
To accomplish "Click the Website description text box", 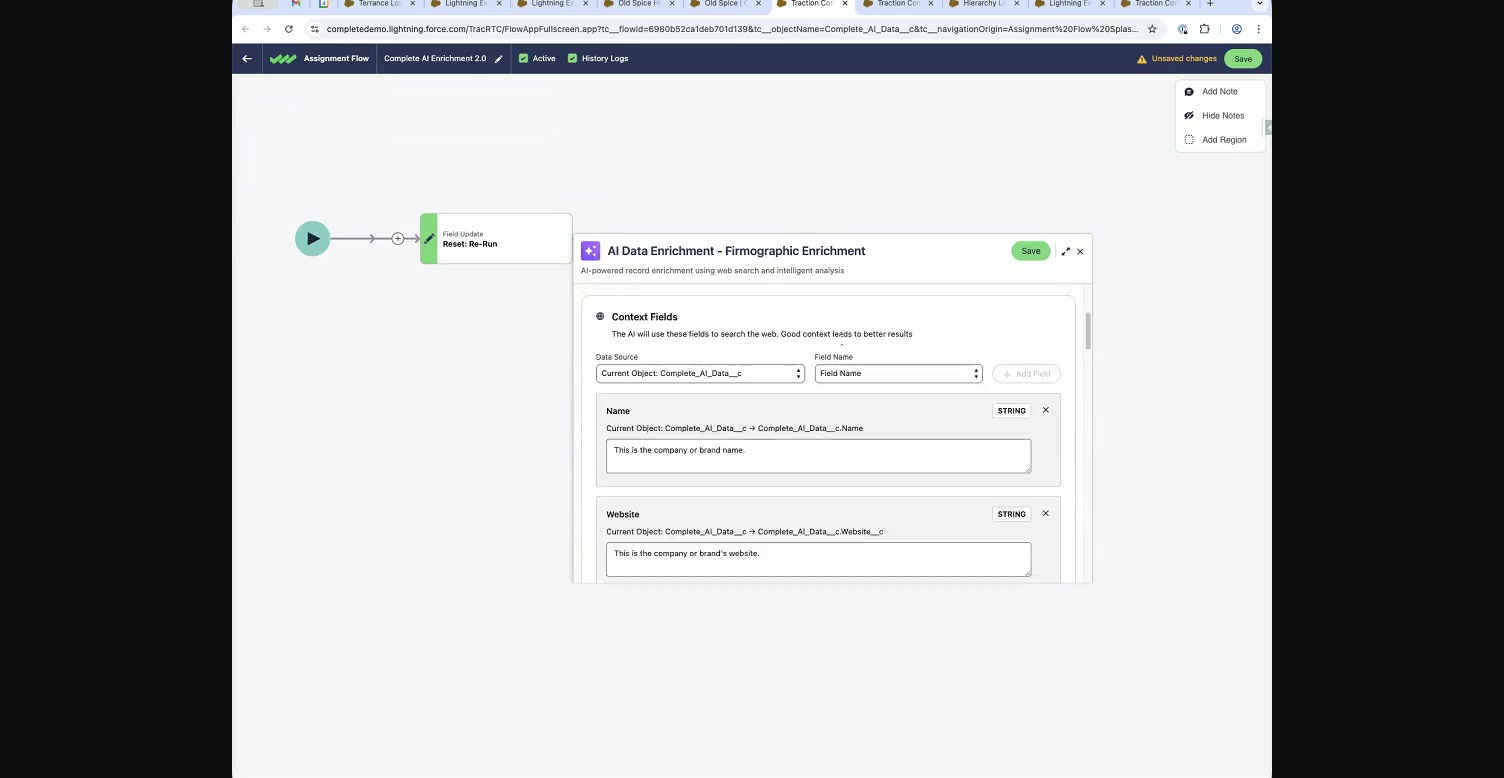I will pyautogui.click(x=818, y=559).
